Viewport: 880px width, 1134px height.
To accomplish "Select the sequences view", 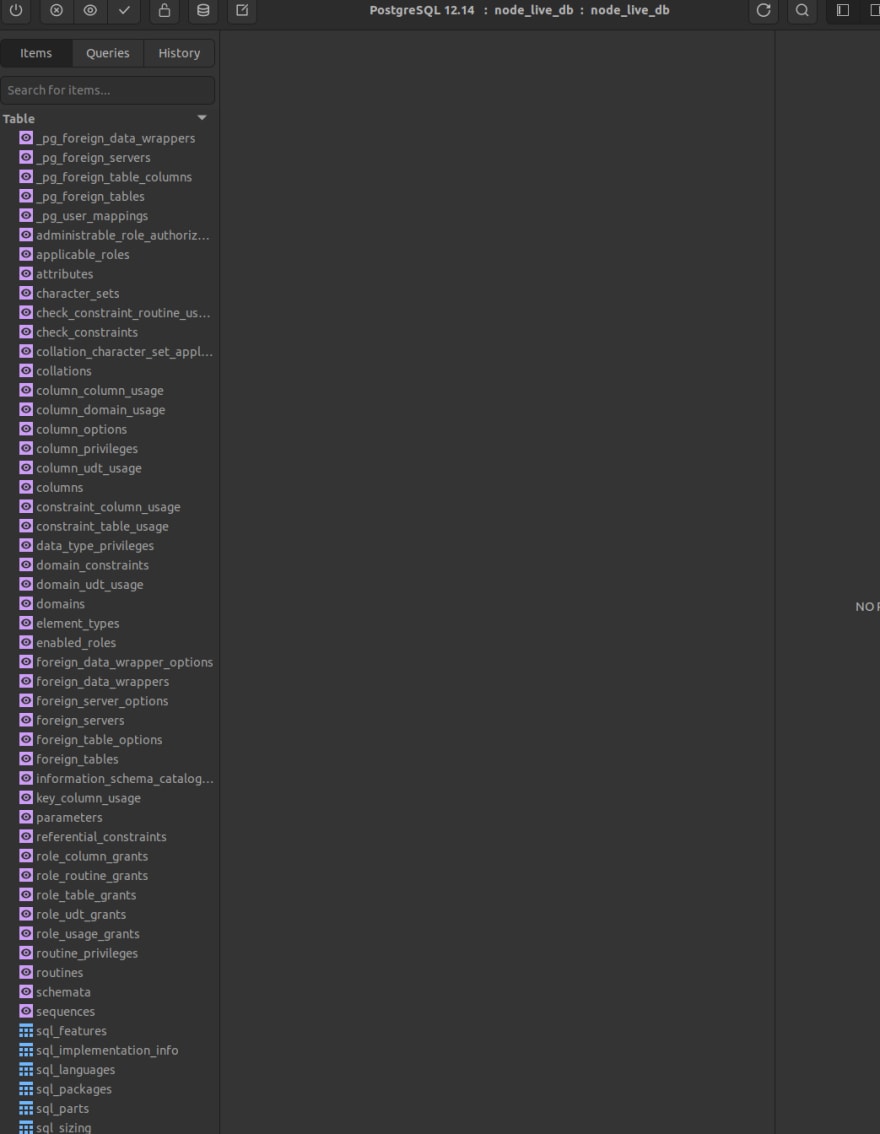I will click(66, 1012).
